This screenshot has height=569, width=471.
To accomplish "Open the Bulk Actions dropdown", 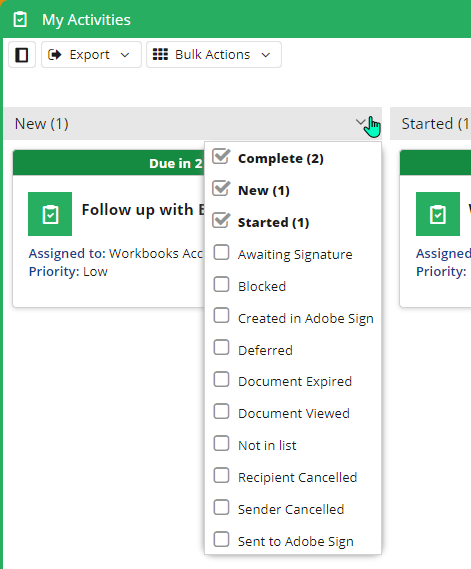I will (214, 55).
